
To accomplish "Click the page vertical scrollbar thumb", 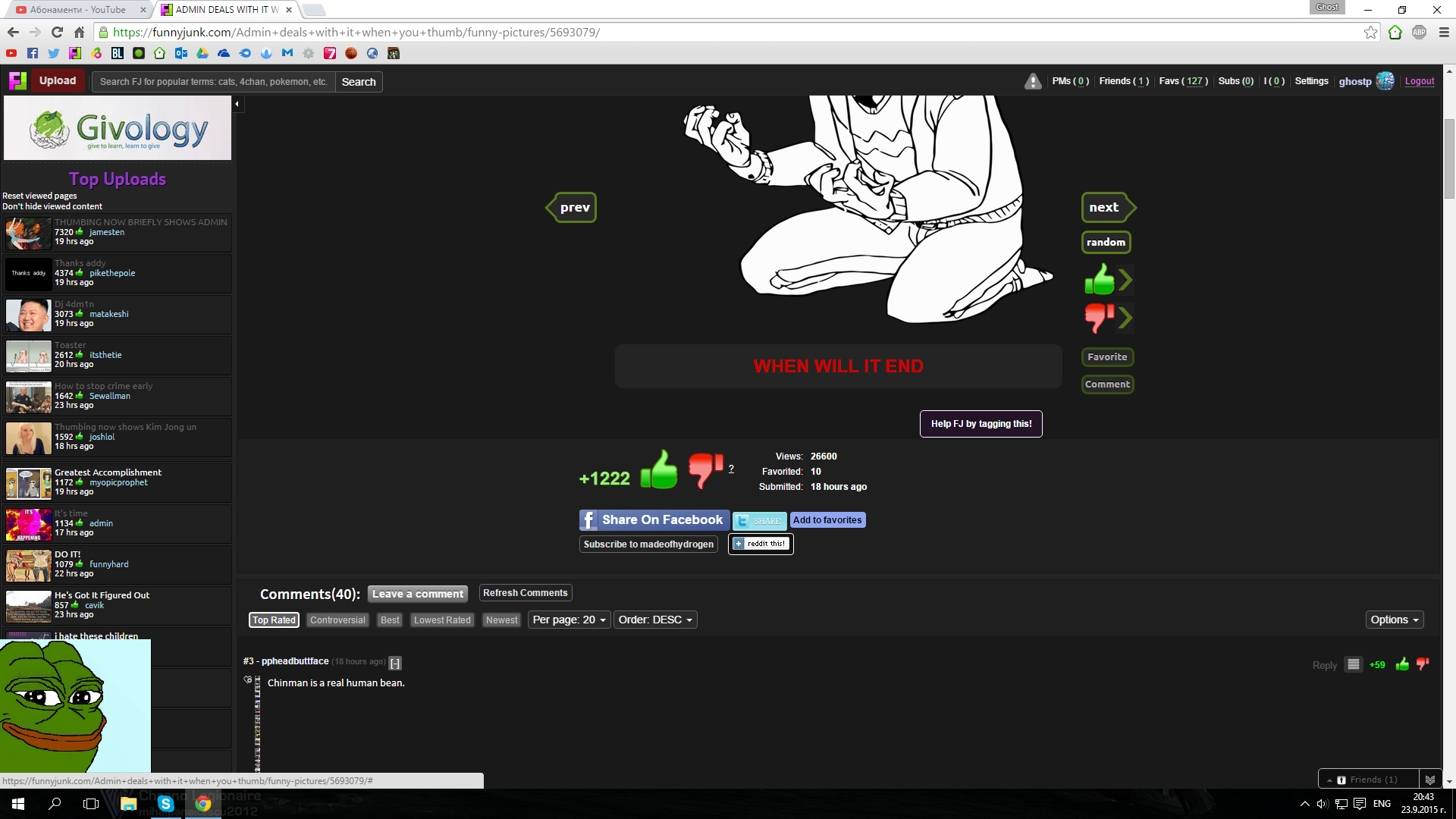I will point(1449,159).
